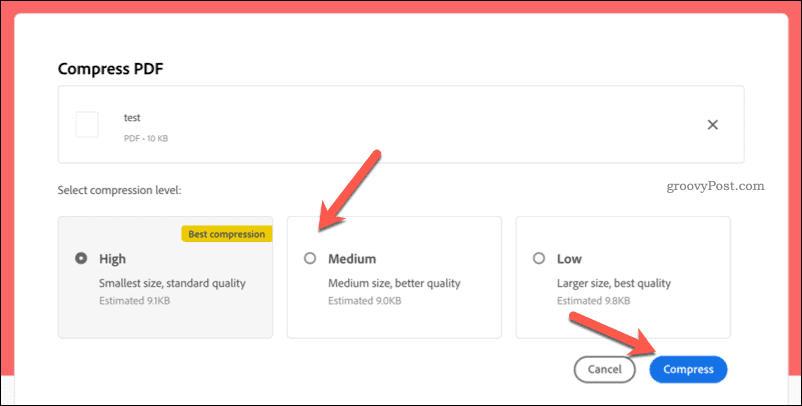Click the "PDF - 10 KB" file info
Screen dimensions: 802x406
(x=146, y=137)
